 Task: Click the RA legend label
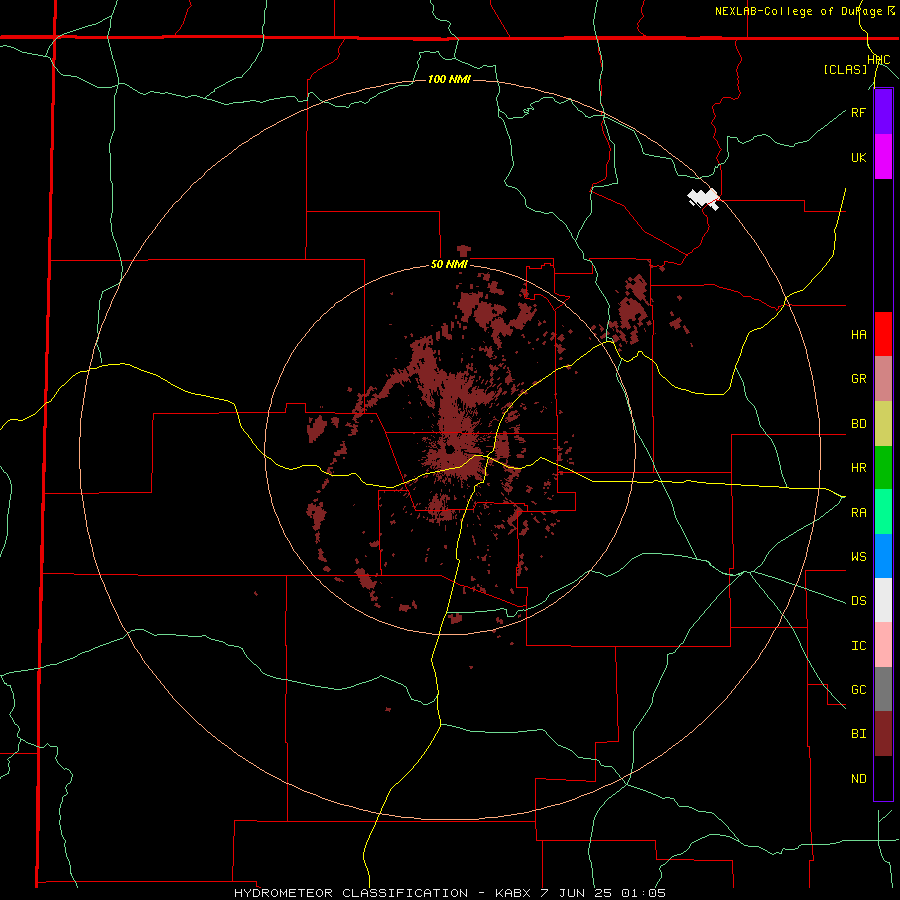click(x=859, y=512)
